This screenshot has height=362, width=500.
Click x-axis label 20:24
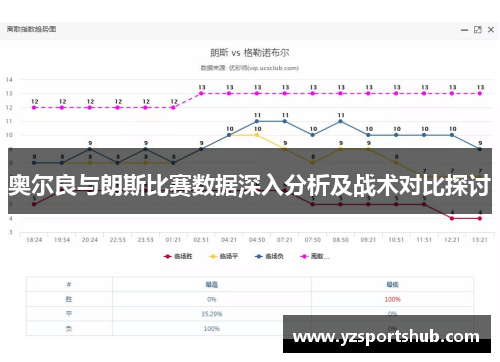coord(90,240)
